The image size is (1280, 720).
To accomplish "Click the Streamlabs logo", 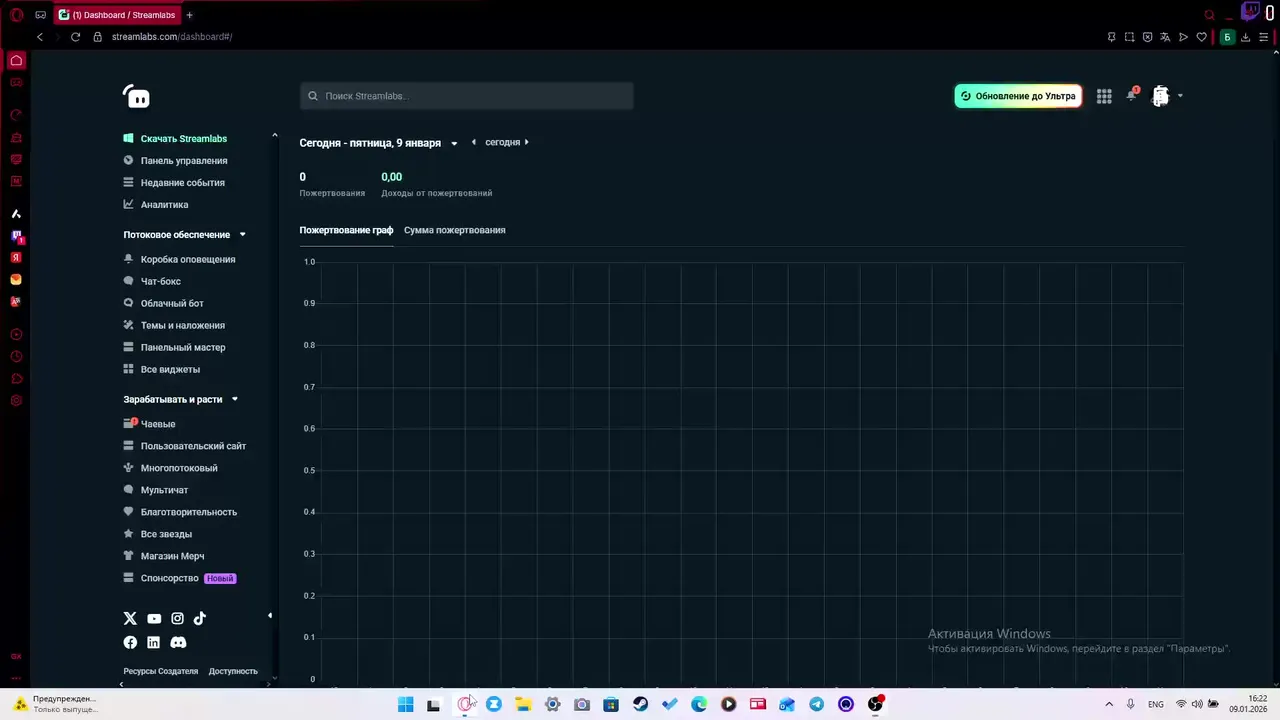I will click(x=136, y=96).
